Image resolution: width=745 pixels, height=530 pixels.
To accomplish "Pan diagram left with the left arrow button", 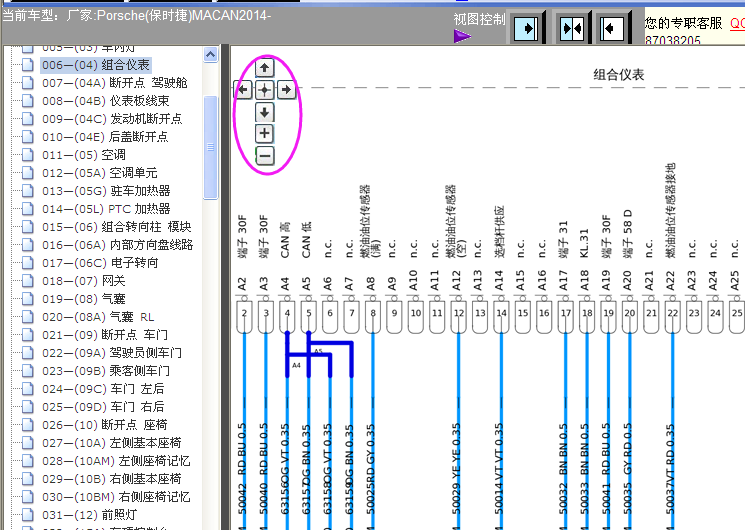I will (243, 89).
